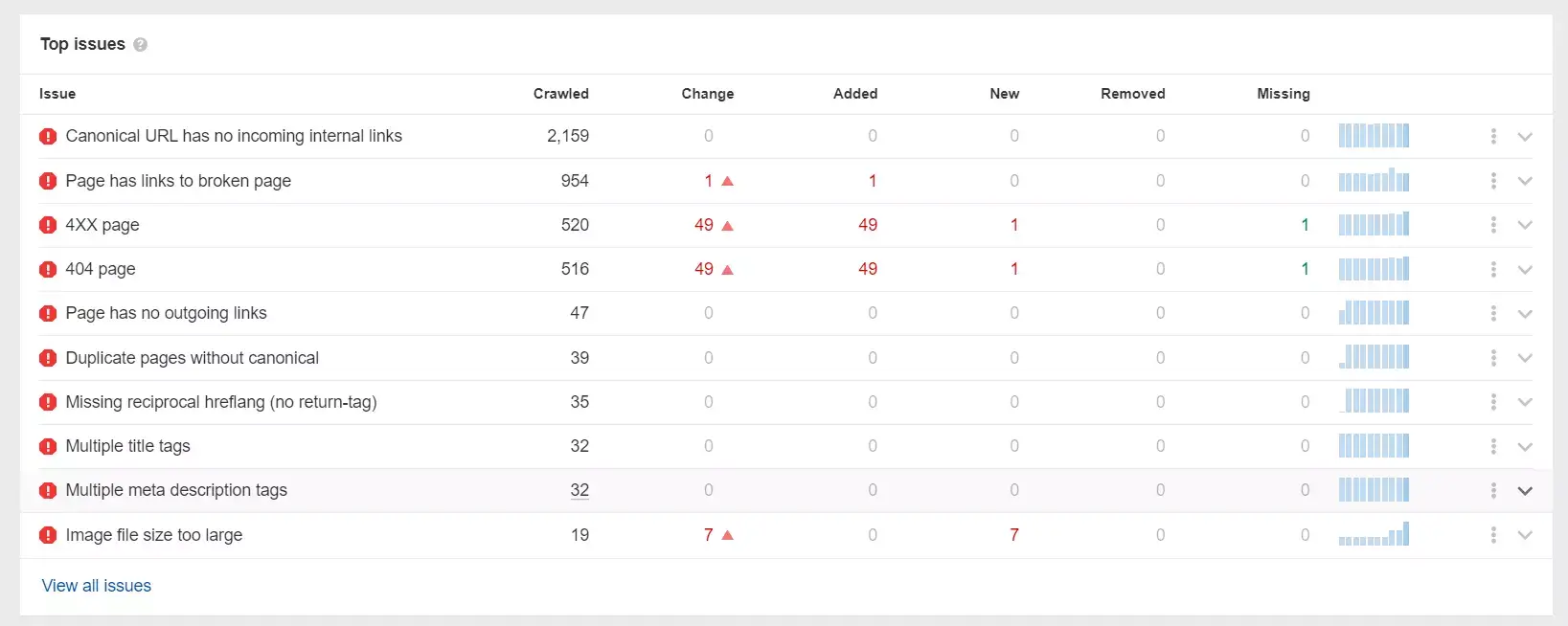The height and width of the screenshot is (626, 1568).
Task: Click error icon next to 404 page
Action: coord(48,269)
